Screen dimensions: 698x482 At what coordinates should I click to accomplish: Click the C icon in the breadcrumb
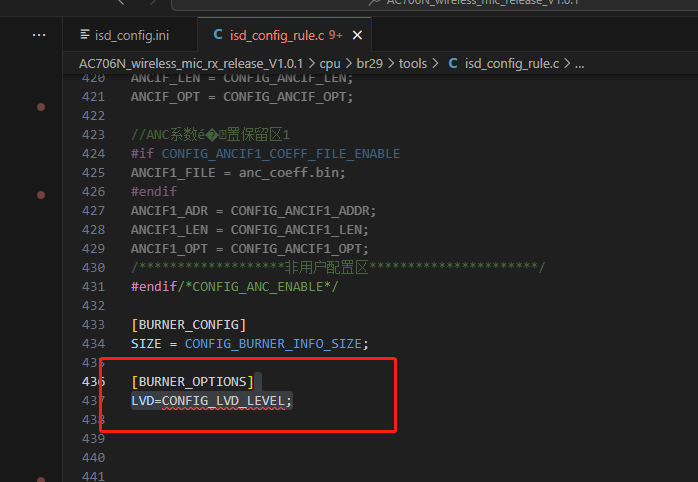pos(453,64)
